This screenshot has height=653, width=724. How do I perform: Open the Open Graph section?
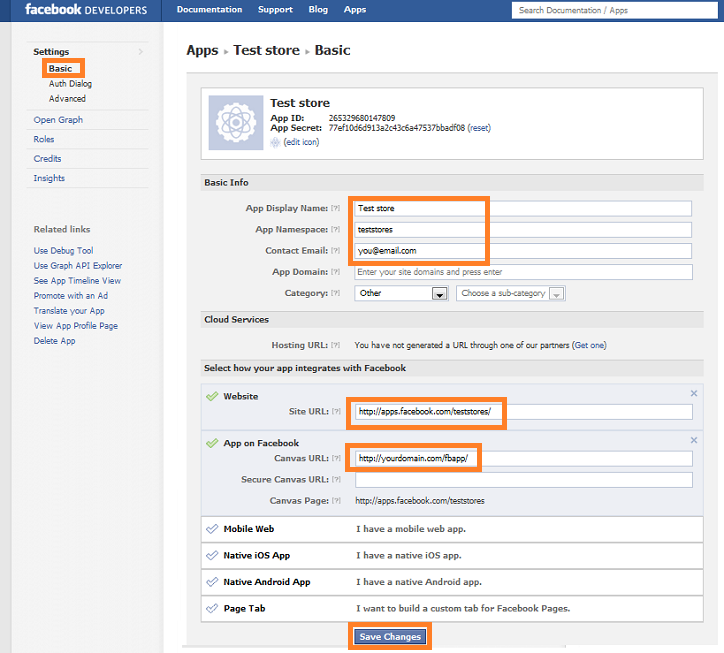coord(58,120)
